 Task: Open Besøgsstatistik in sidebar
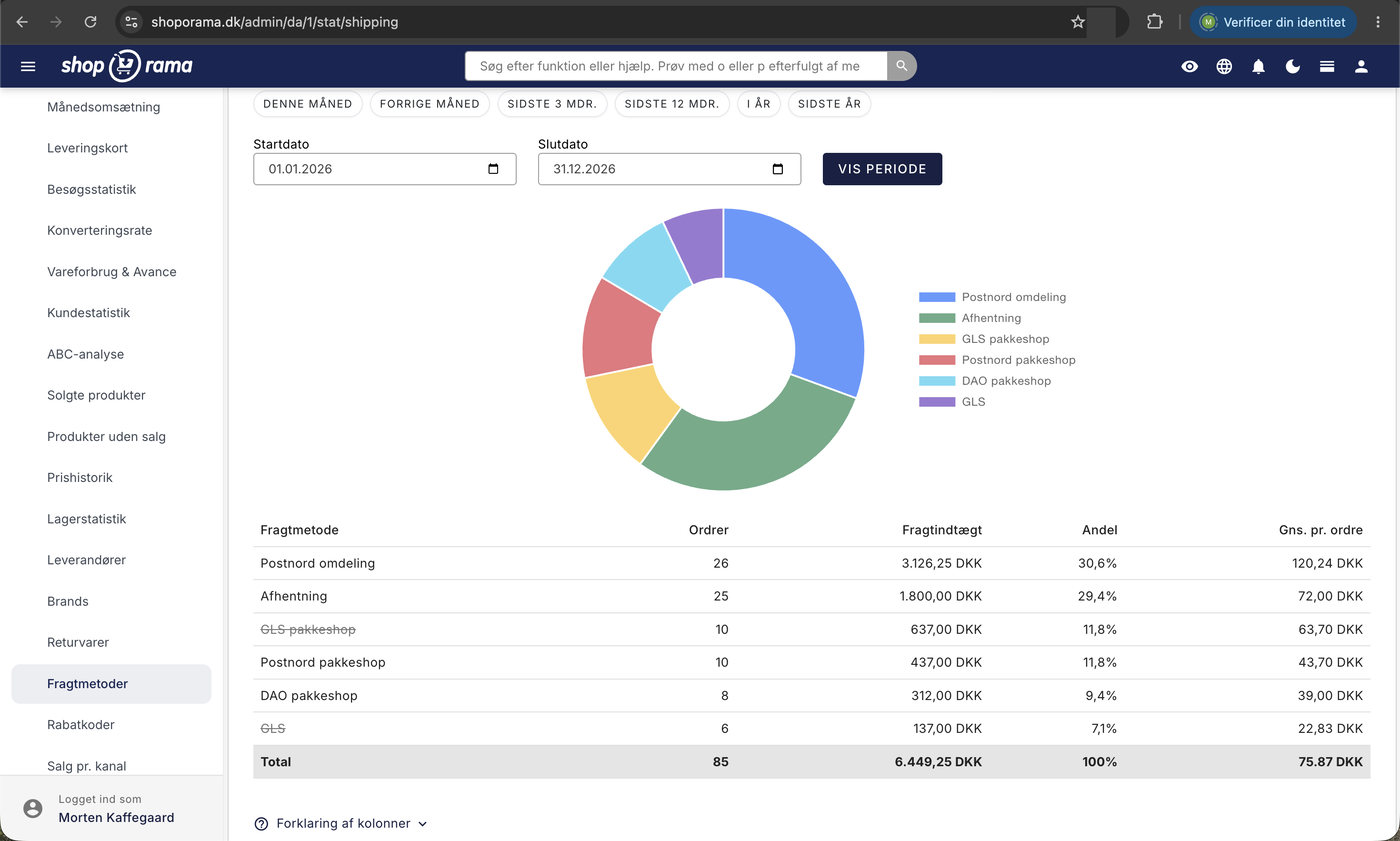coord(92,189)
